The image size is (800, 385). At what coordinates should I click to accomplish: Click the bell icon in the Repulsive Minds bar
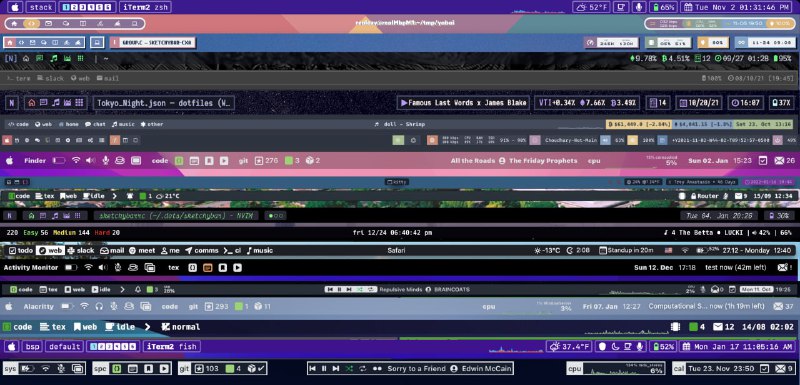(138, 289)
